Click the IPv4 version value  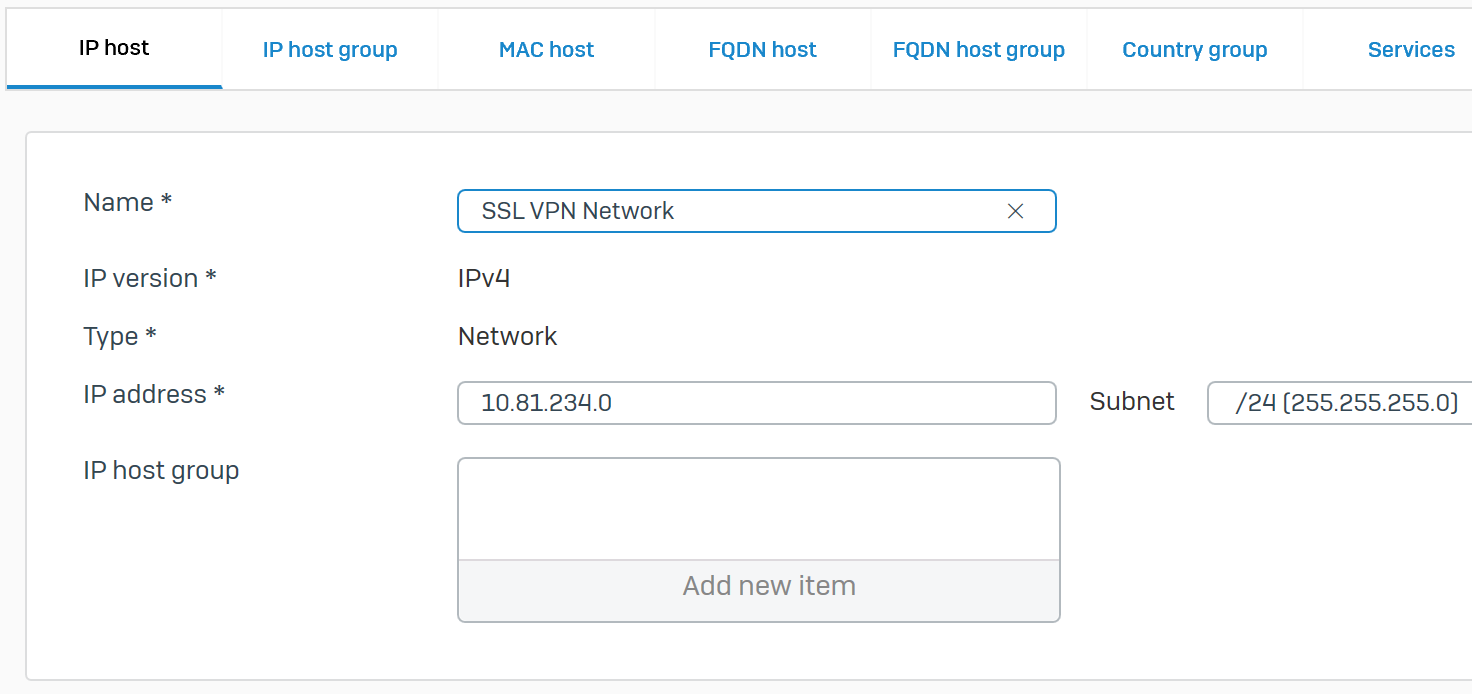(x=484, y=278)
